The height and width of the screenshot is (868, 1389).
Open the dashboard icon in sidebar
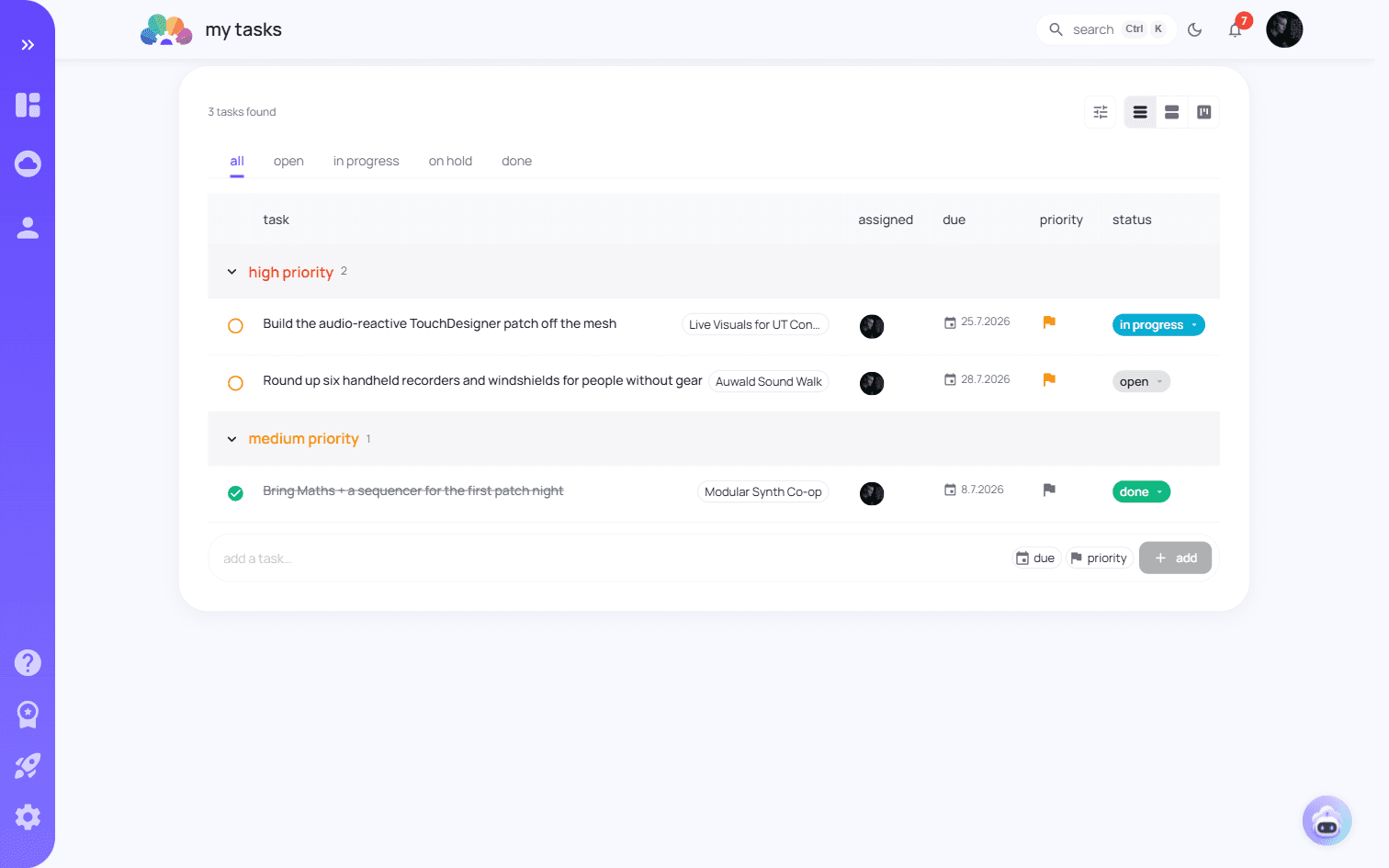click(x=28, y=105)
